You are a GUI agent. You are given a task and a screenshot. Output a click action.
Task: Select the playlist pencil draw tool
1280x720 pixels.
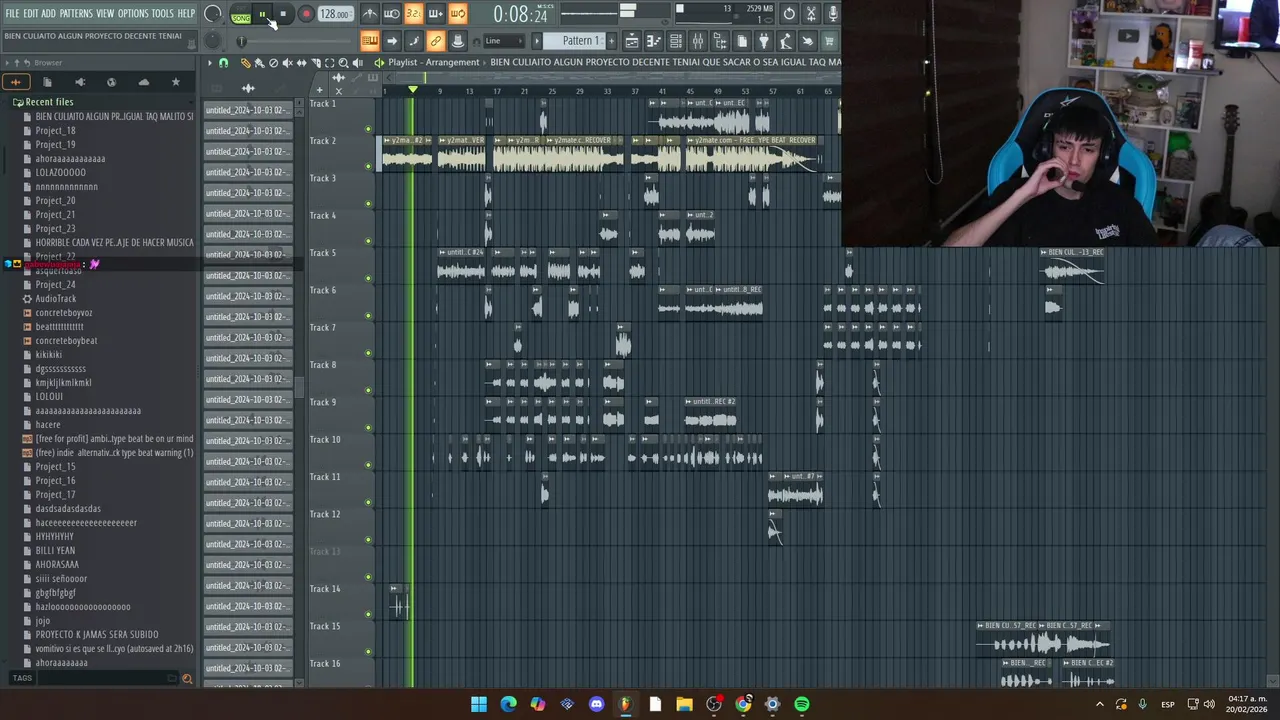245,62
